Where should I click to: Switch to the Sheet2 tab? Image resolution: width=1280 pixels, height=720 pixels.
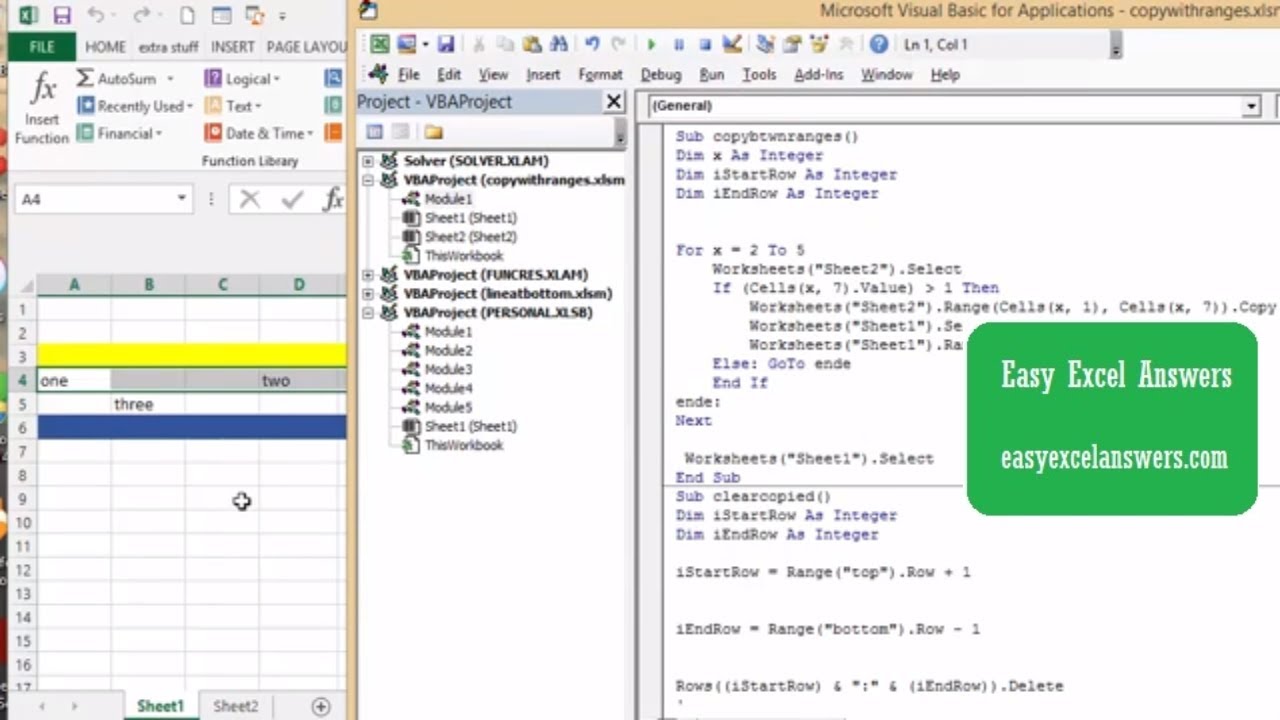tap(236, 706)
